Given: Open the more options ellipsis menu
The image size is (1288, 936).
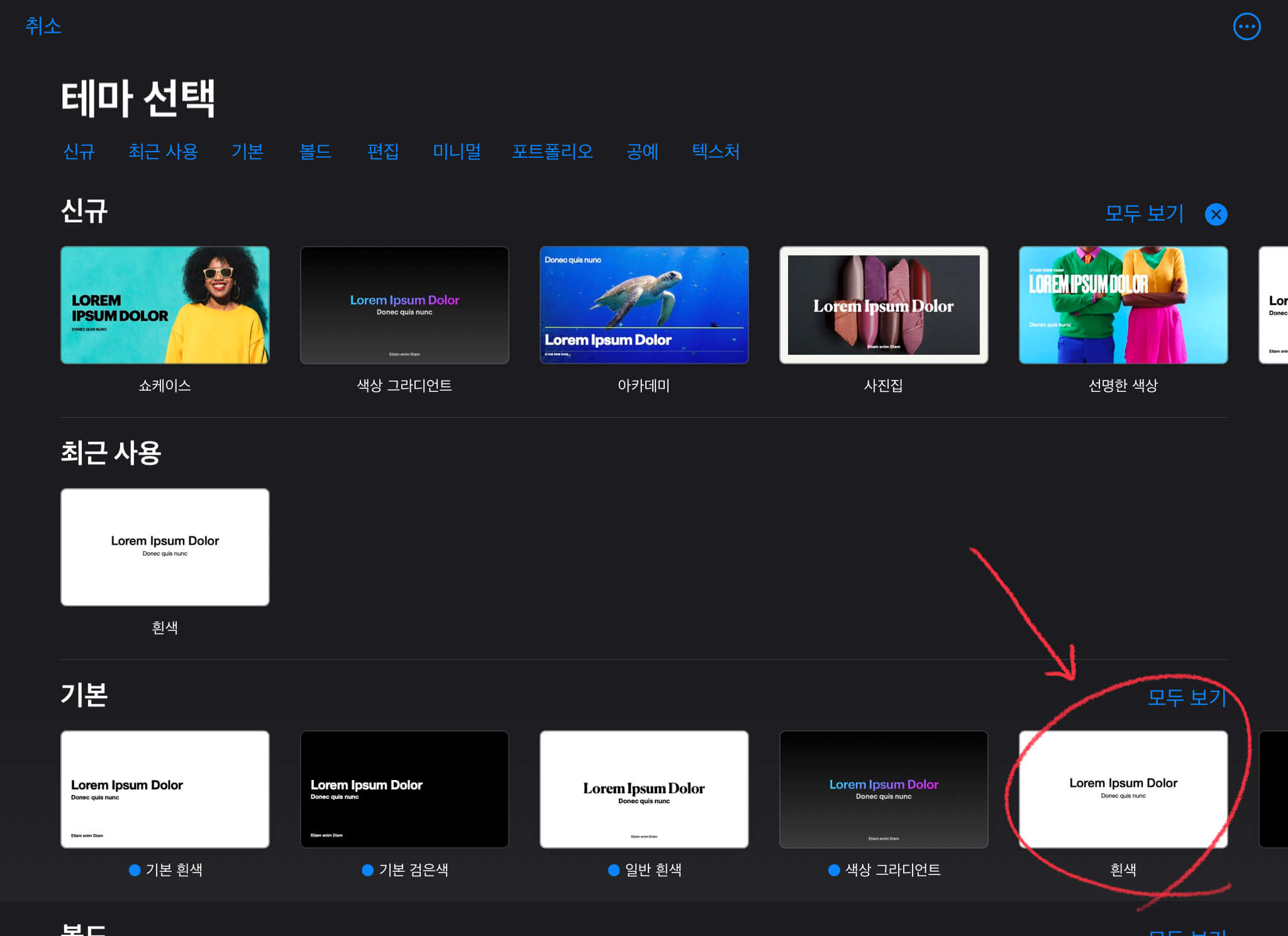Looking at the screenshot, I should 1246,26.
